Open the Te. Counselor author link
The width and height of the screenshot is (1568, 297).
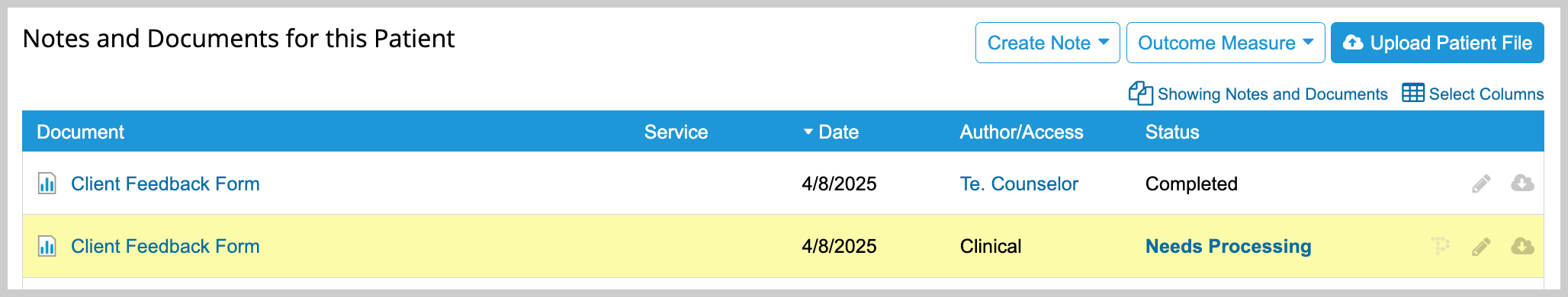(1019, 184)
